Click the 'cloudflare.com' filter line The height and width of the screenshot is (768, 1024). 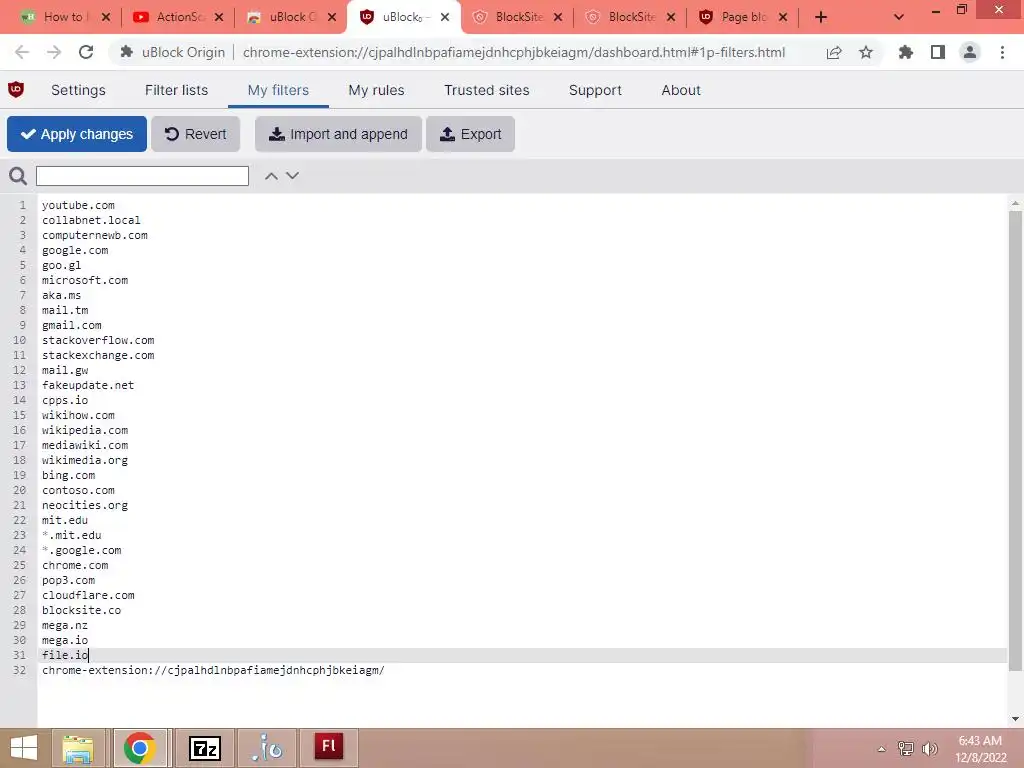[x=88, y=596]
